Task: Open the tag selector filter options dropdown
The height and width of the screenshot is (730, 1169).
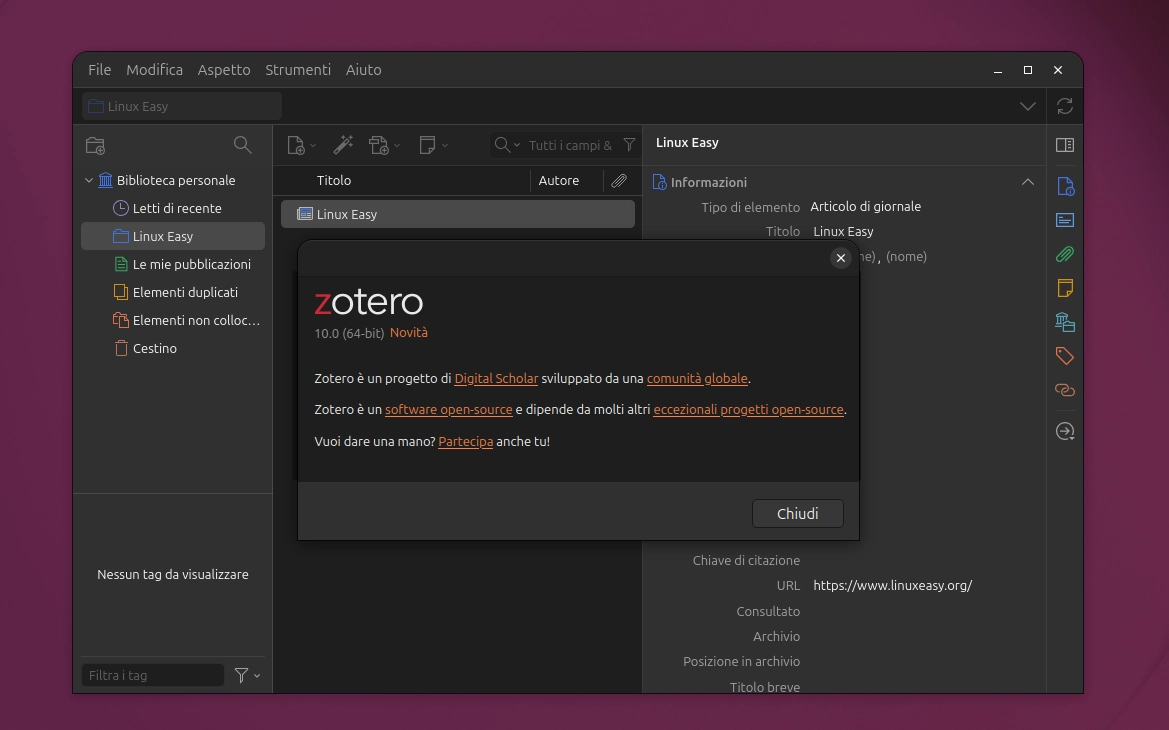Action: pyautogui.click(x=247, y=675)
